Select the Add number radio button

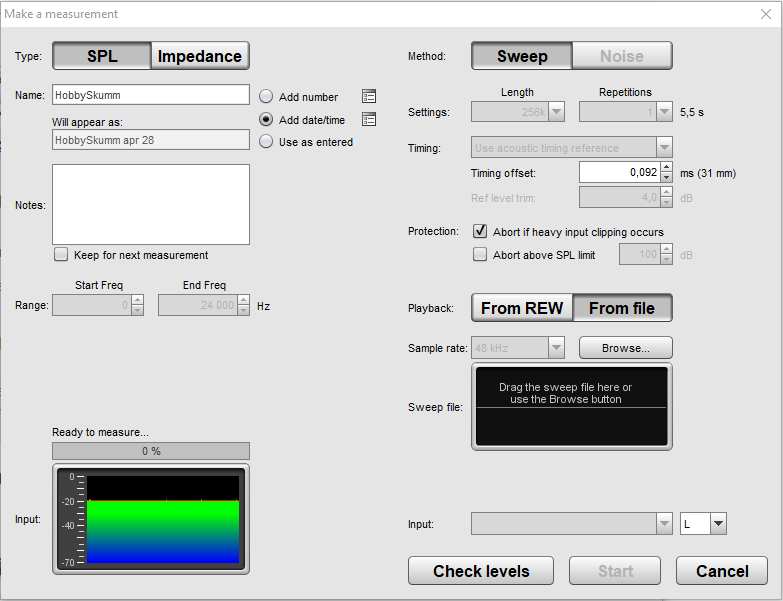click(x=266, y=96)
